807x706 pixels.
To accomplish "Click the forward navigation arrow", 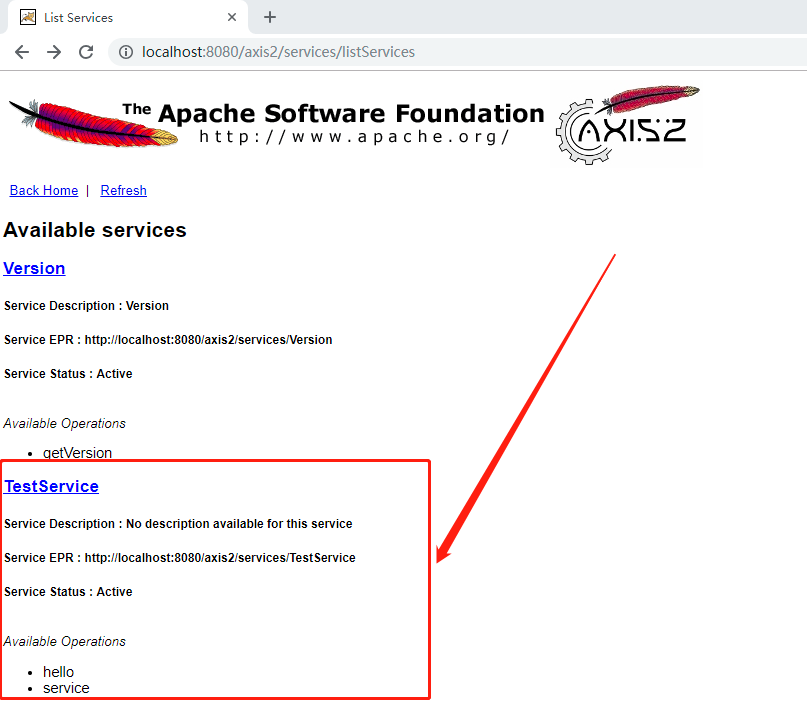I will [x=54, y=52].
